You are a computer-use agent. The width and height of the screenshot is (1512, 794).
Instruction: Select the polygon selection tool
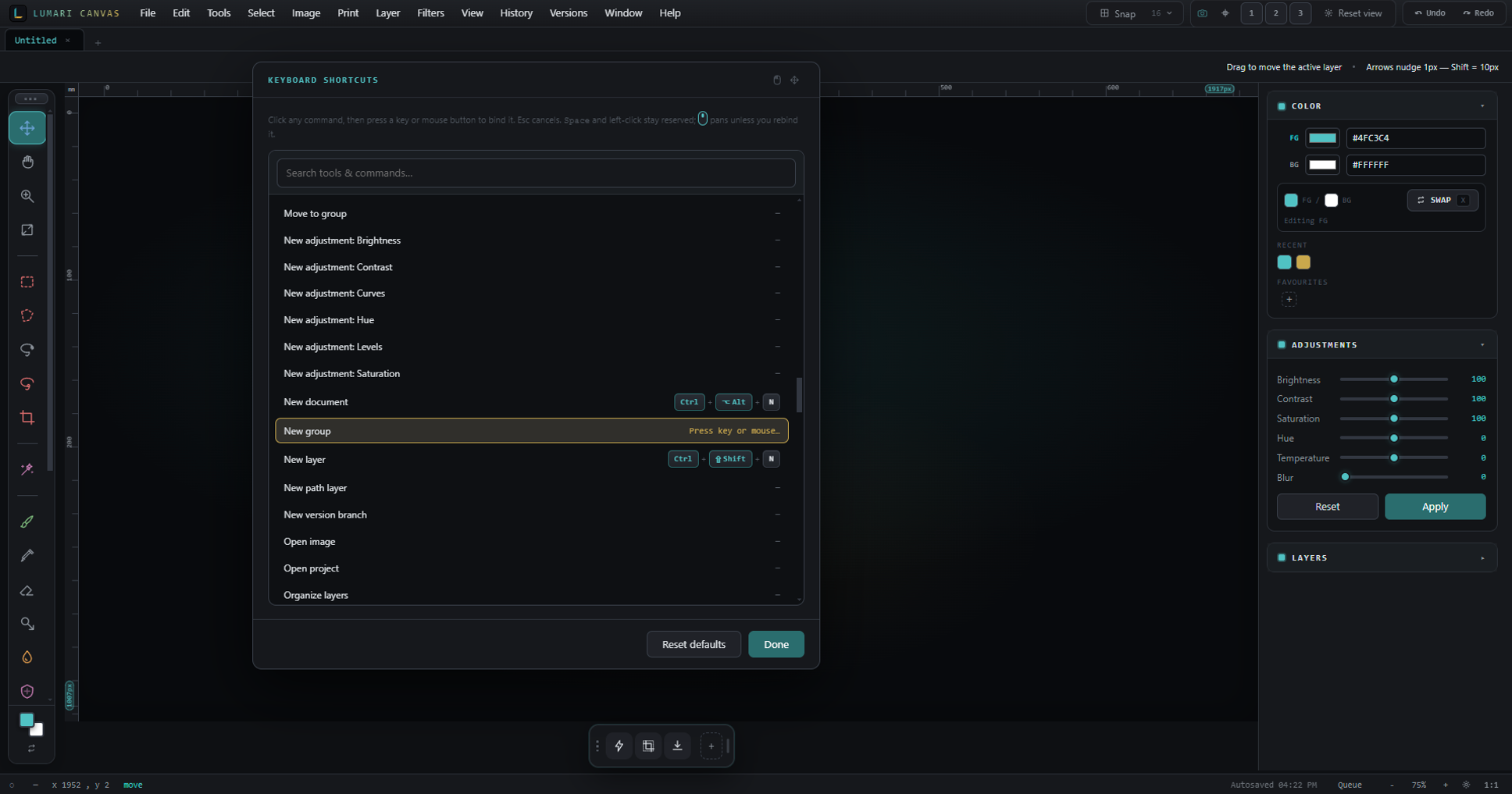(27, 316)
